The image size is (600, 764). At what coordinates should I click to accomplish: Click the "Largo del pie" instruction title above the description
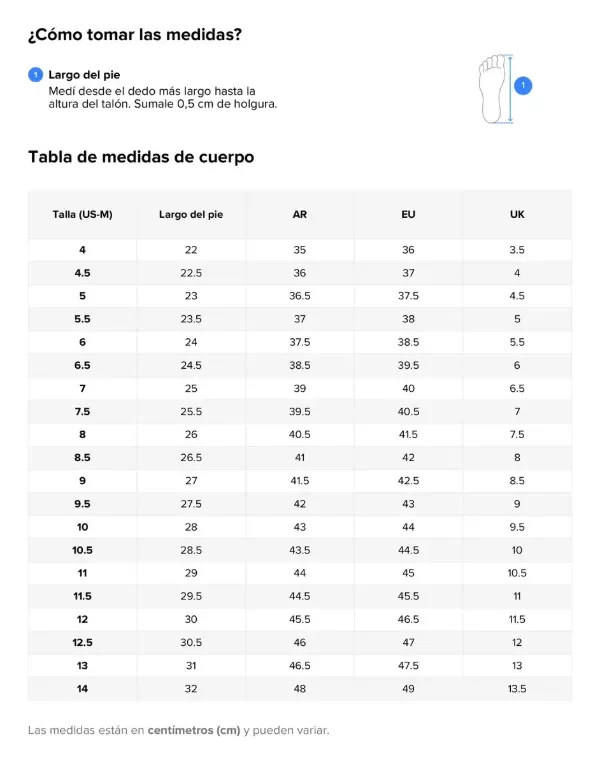click(x=85, y=75)
